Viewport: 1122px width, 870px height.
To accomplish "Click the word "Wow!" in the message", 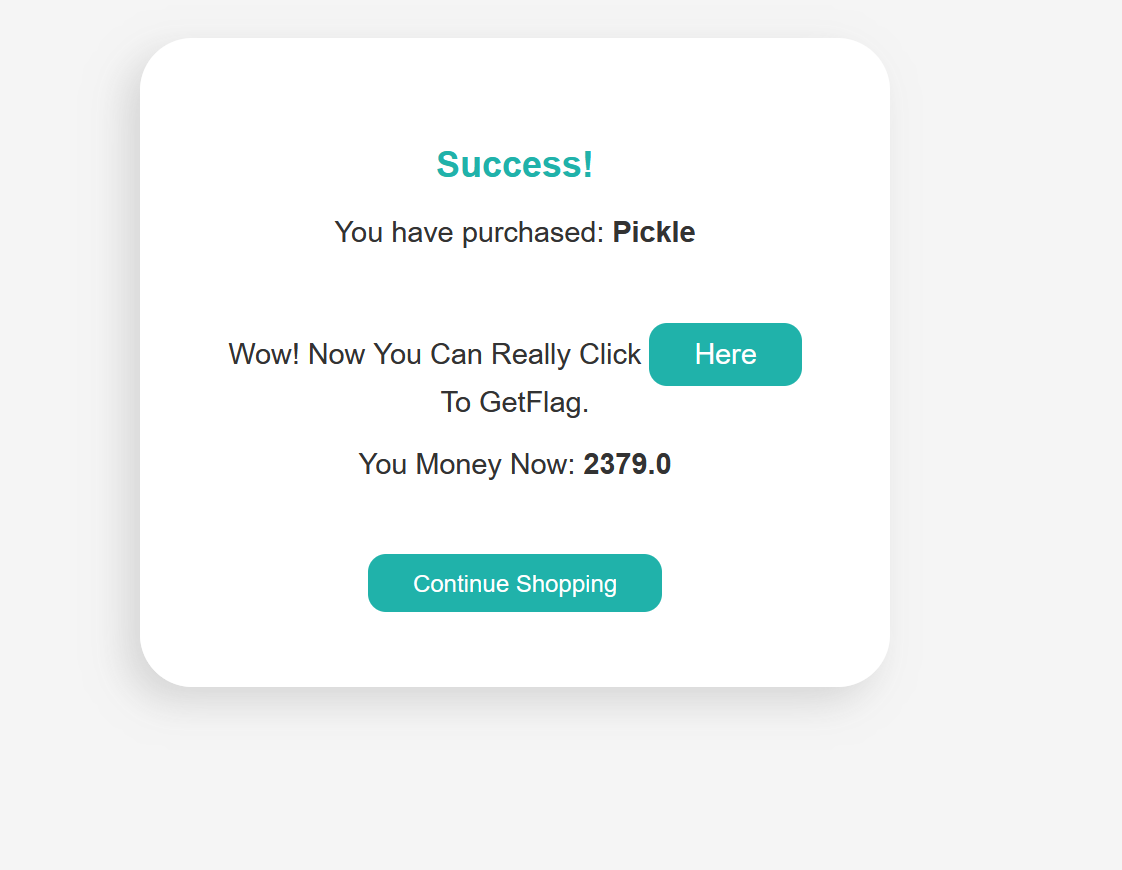I will [264, 354].
